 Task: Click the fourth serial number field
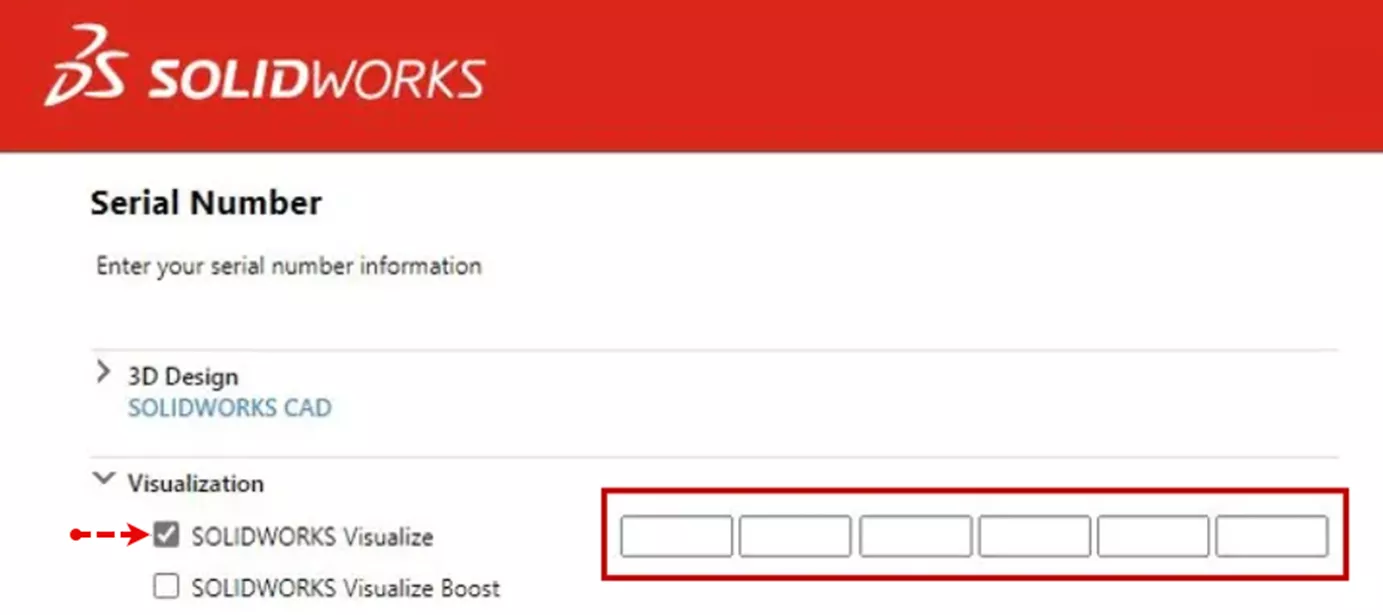pyautogui.click(x=1034, y=536)
